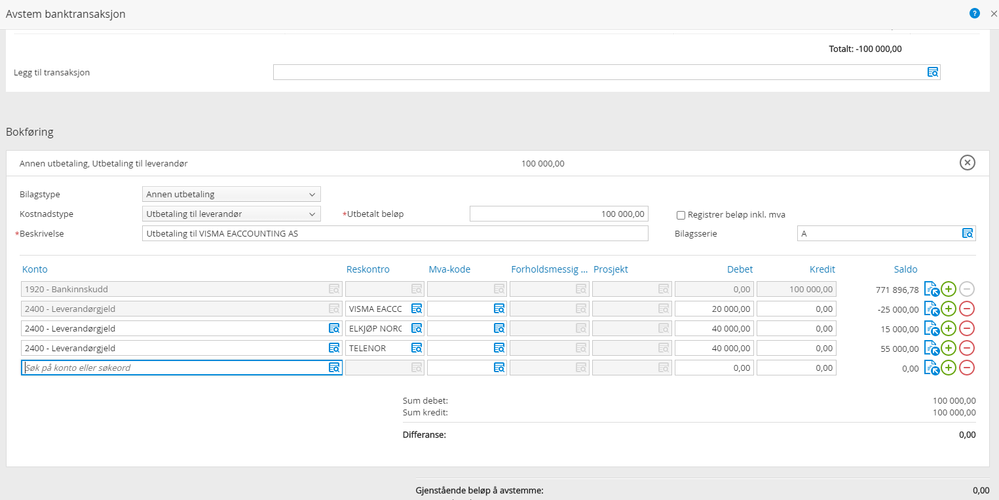Screen dimensions: 999x500
Task: Delete the TELENOR posting row
Action: click(x=967, y=348)
